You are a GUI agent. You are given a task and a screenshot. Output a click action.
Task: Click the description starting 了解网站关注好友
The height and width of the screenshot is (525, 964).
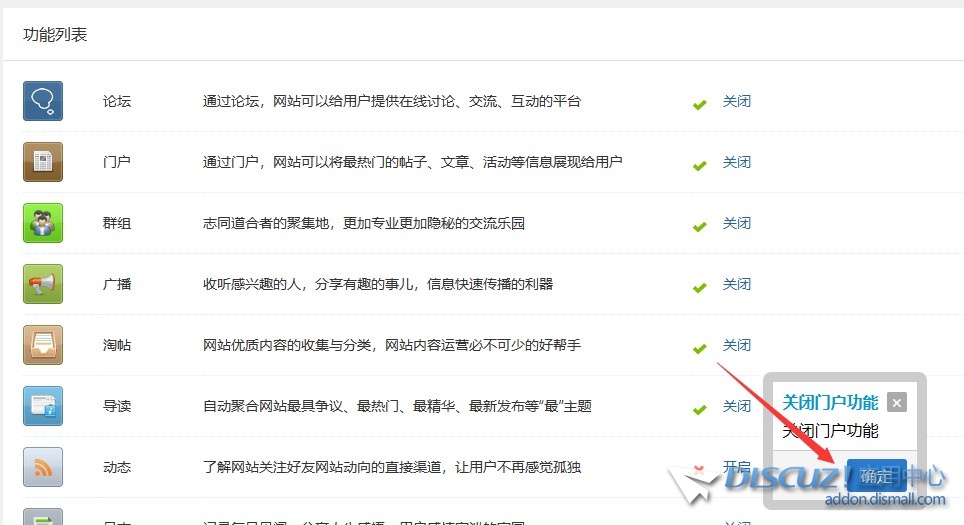pyautogui.click(x=392, y=467)
